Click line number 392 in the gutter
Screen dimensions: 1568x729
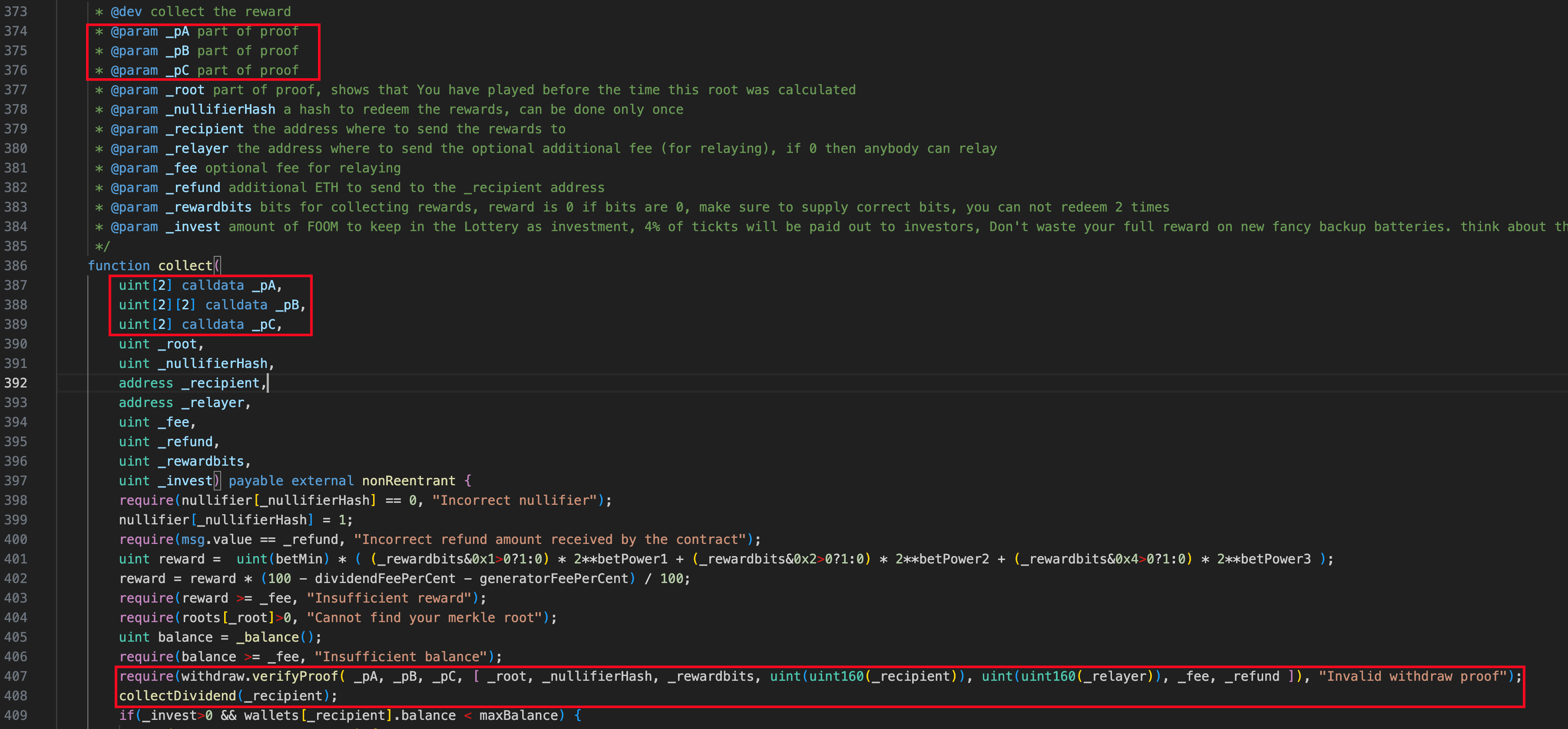tap(15, 383)
